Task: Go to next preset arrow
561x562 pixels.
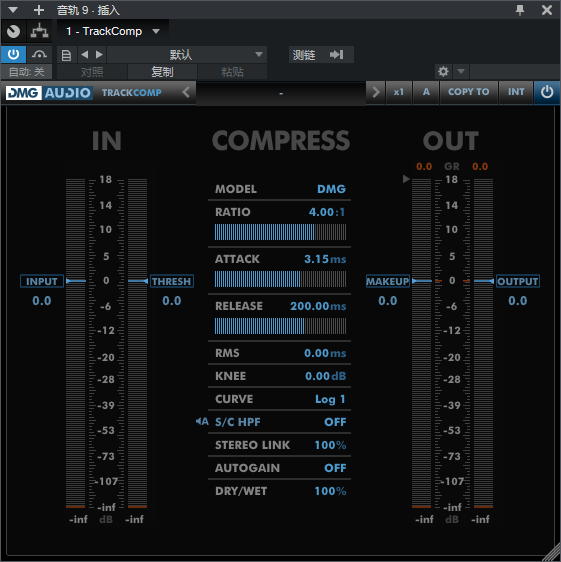Action: [99, 54]
